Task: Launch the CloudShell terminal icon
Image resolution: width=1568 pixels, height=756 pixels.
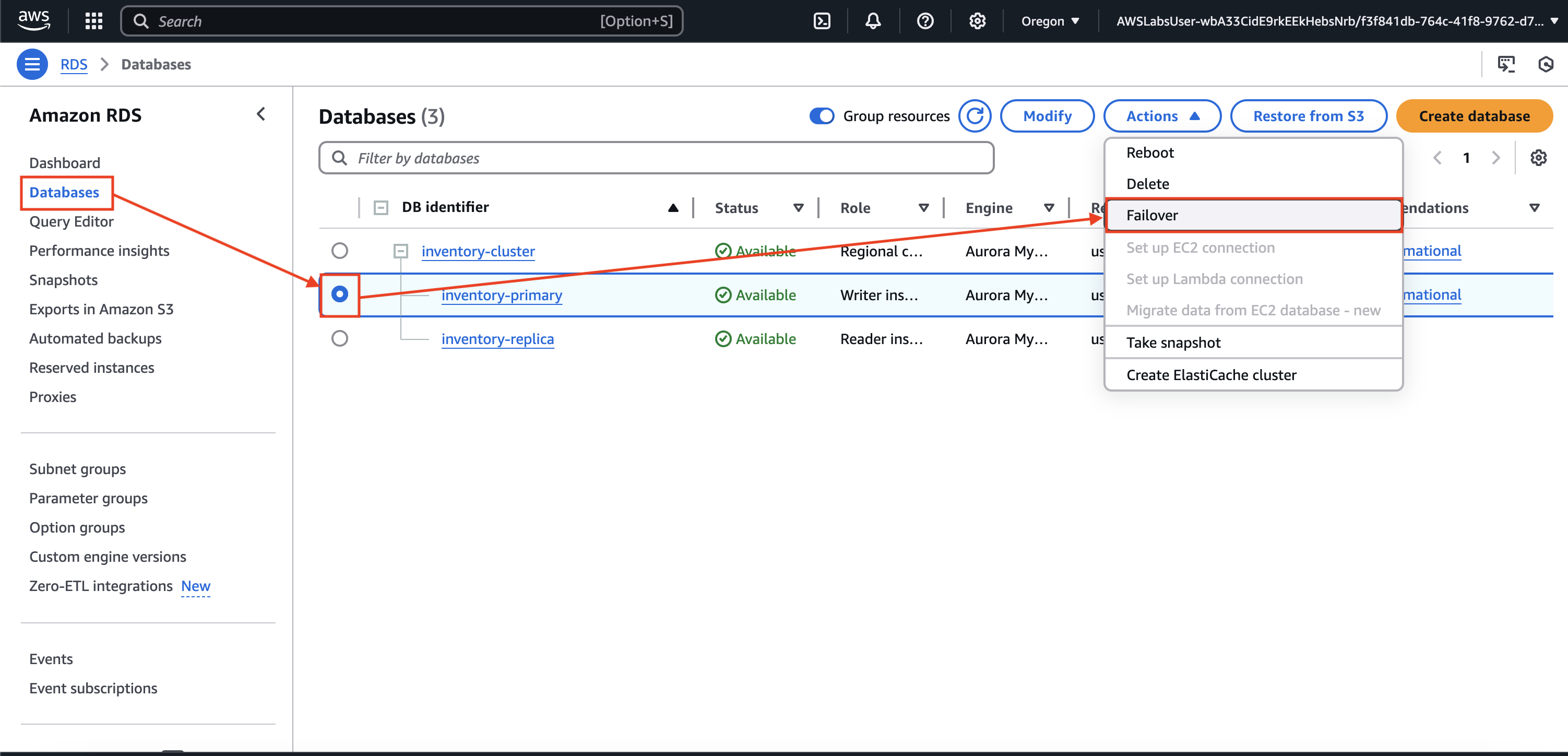Action: (x=821, y=21)
